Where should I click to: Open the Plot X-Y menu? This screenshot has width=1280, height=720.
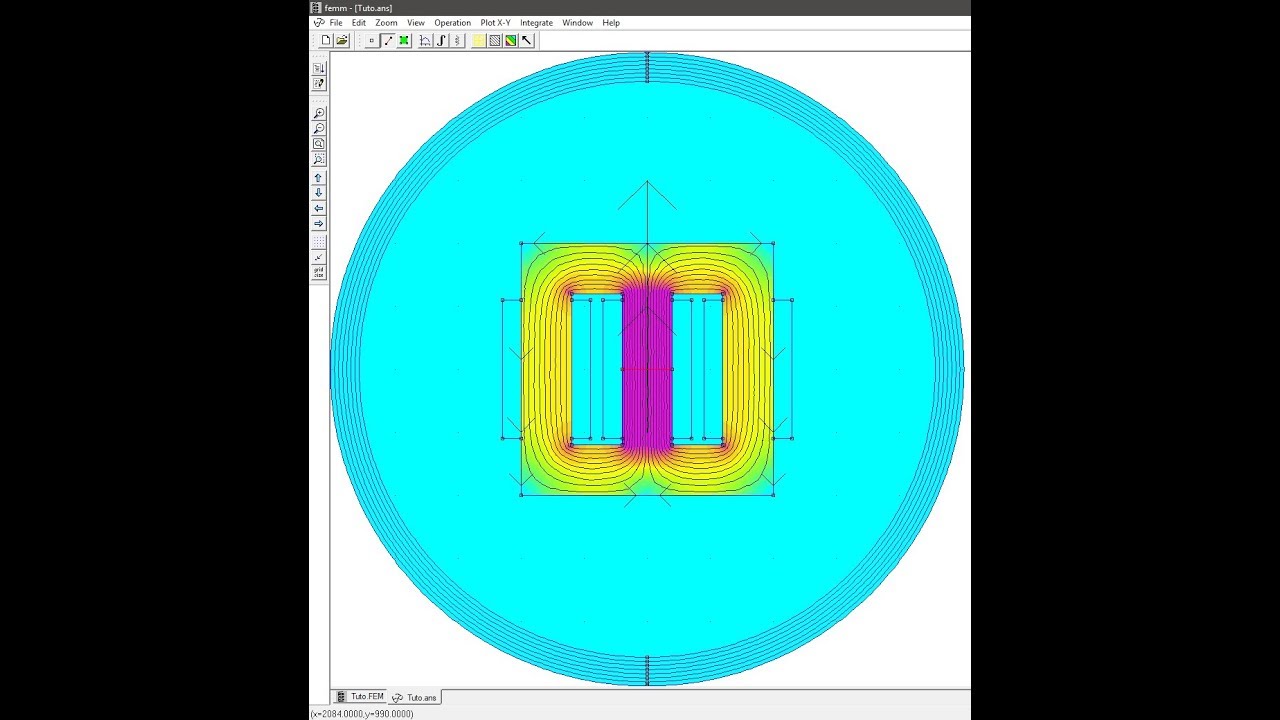[495, 23]
